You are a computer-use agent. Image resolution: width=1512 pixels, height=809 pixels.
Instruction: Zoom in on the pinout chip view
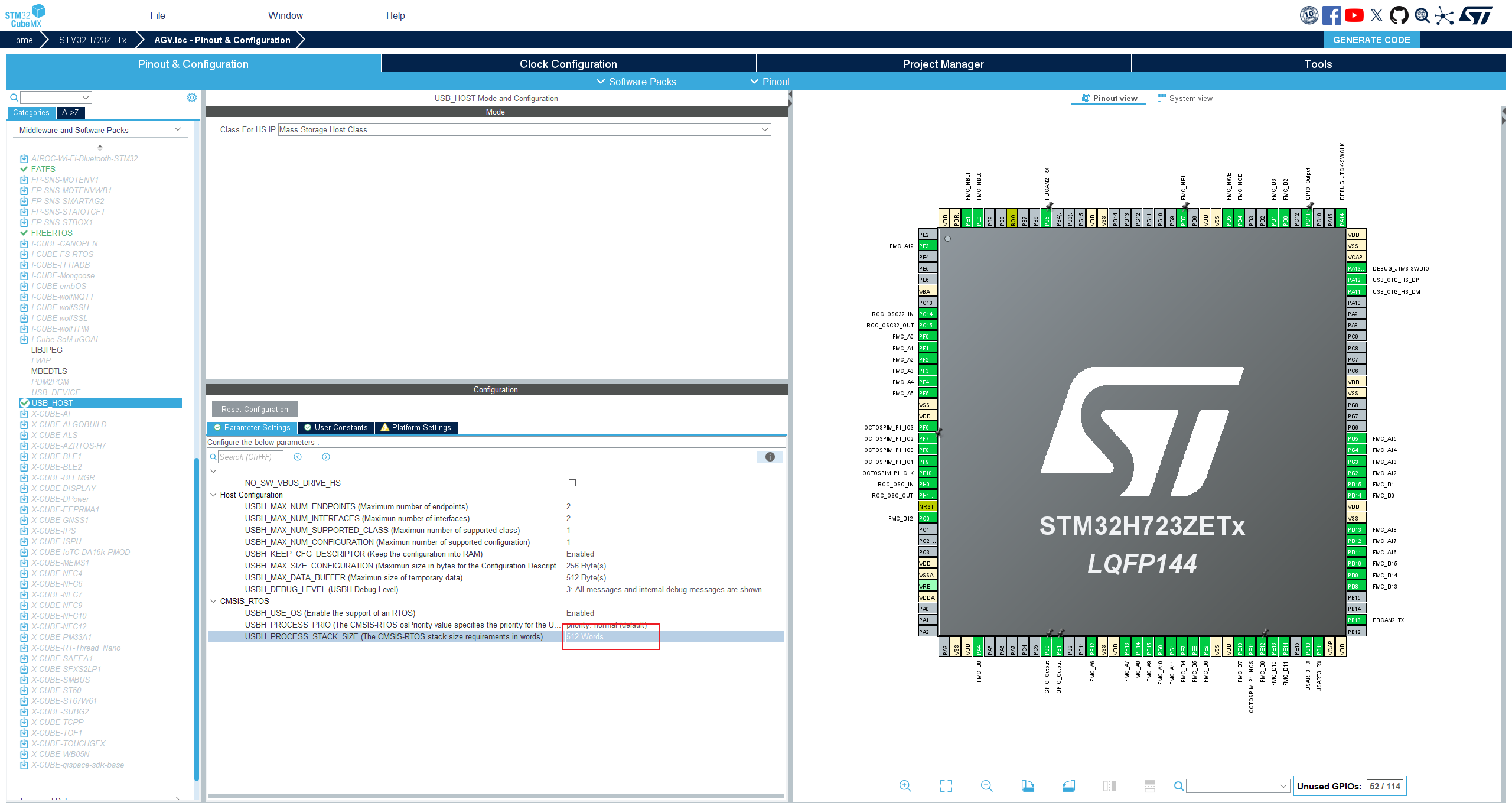click(905, 786)
